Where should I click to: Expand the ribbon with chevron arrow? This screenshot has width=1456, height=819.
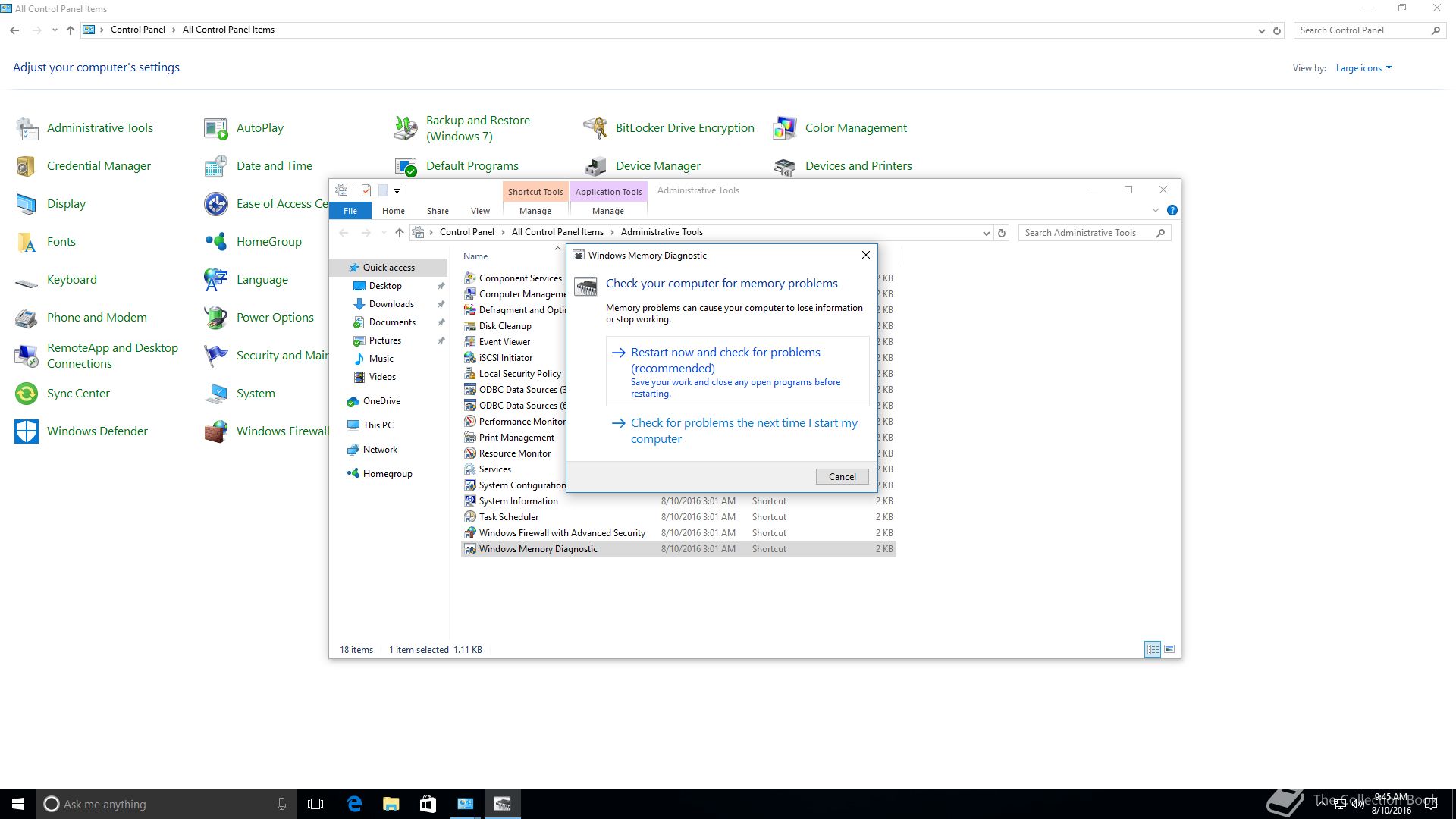pyautogui.click(x=1155, y=210)
